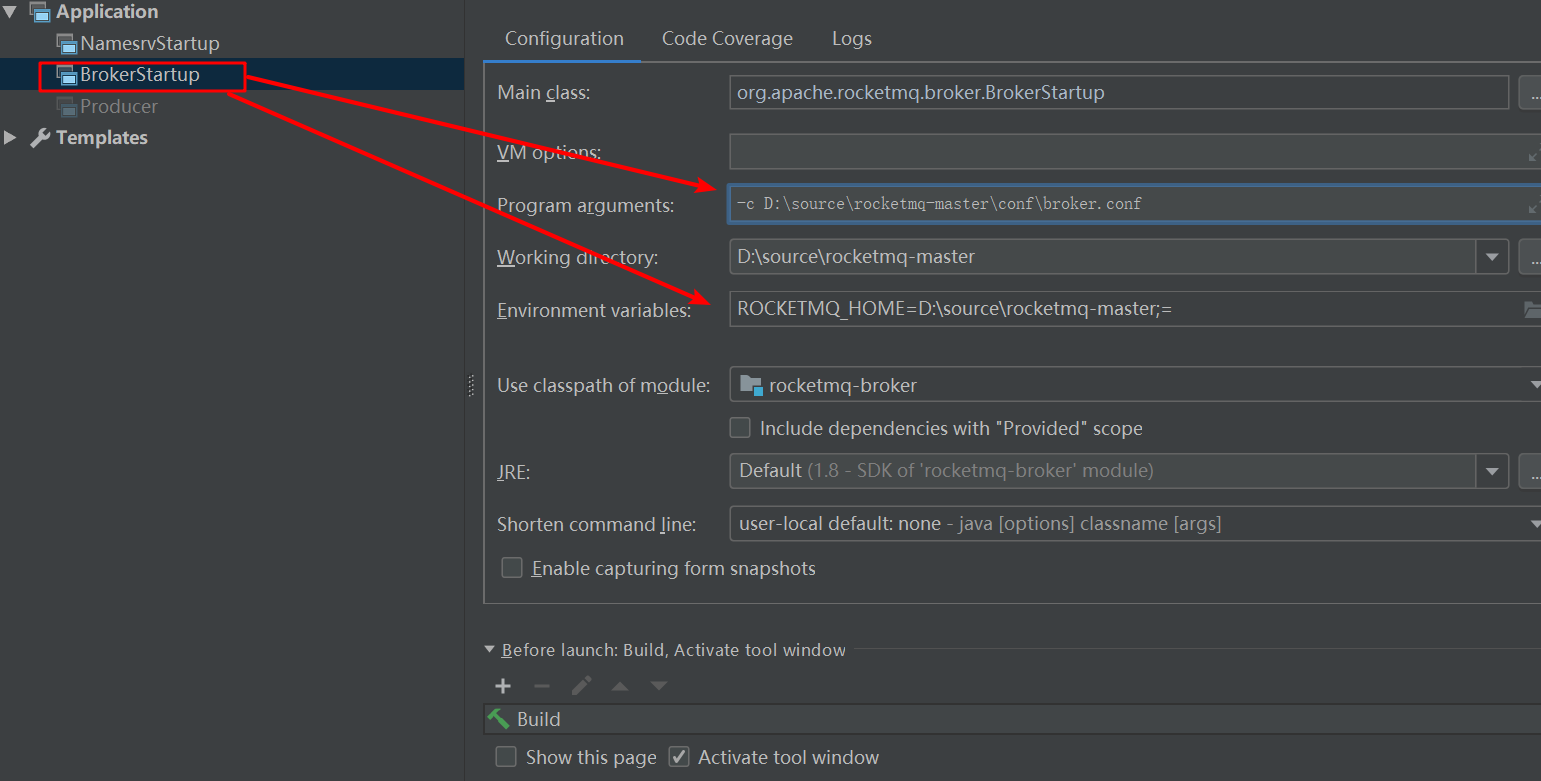Screen dimensions: 1541x781
Task: Edit the before launch task with the pencil icon
Action: (x=581, y=686)
